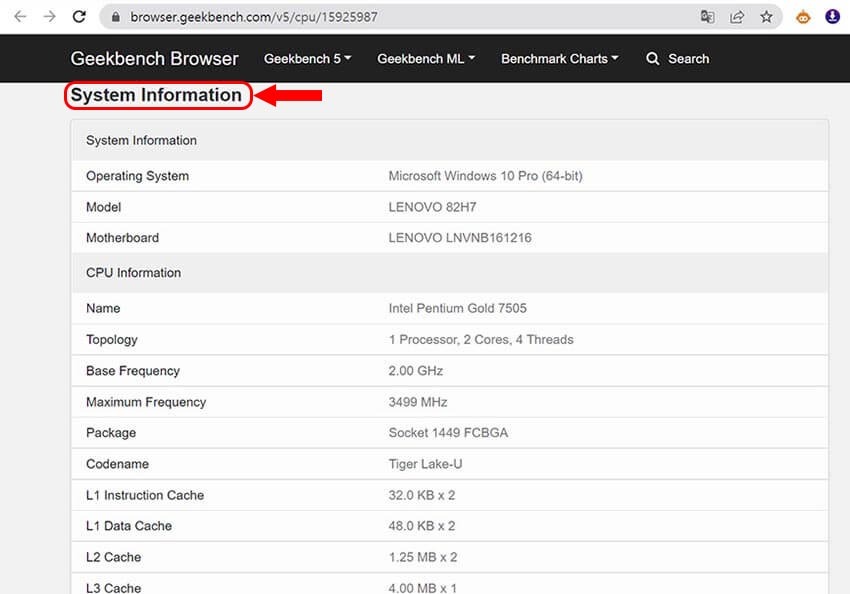
Task: Go to Geekbench Browser home link
Action: 154,59
